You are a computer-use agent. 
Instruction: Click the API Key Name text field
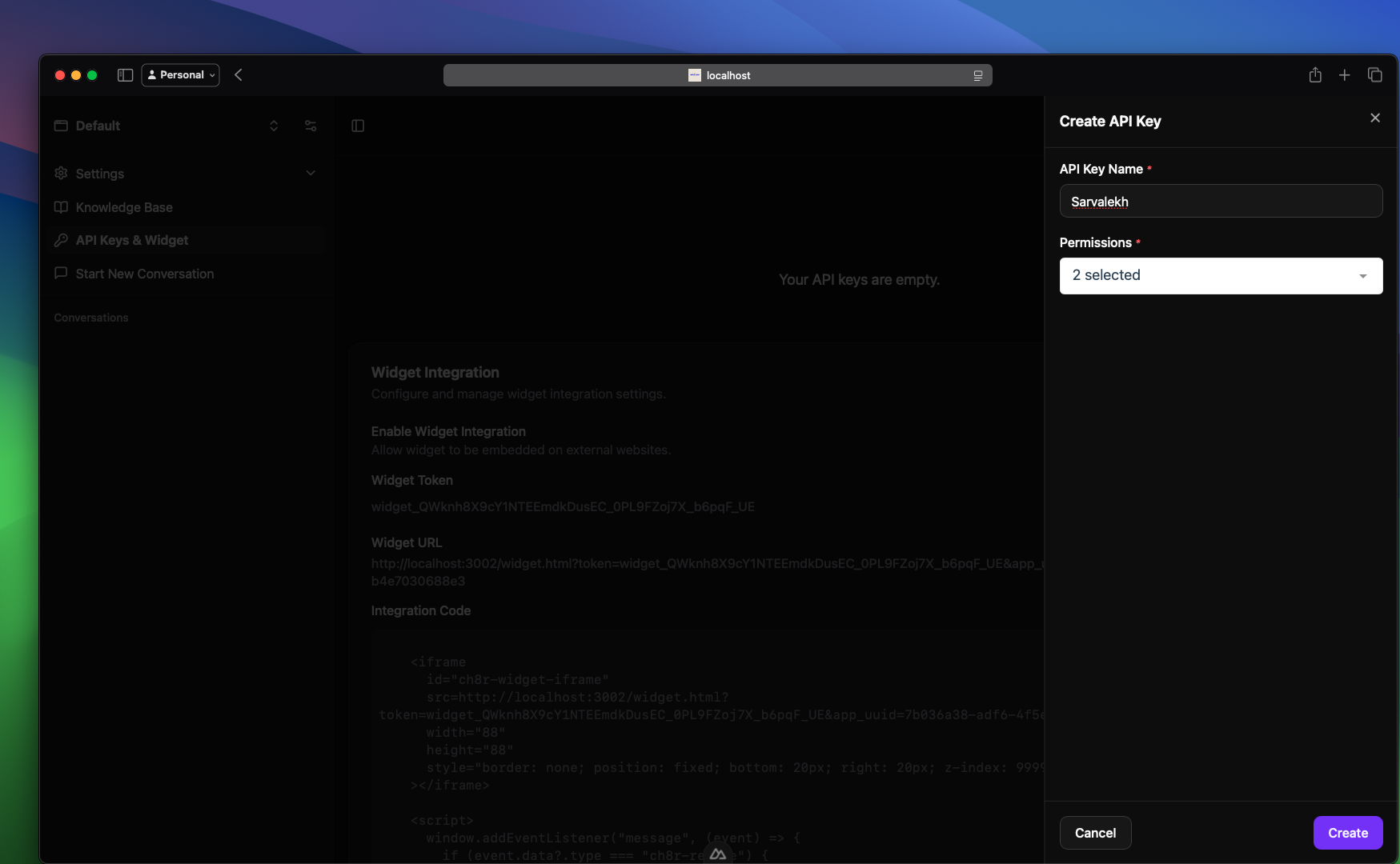[x=1221, y=202]
